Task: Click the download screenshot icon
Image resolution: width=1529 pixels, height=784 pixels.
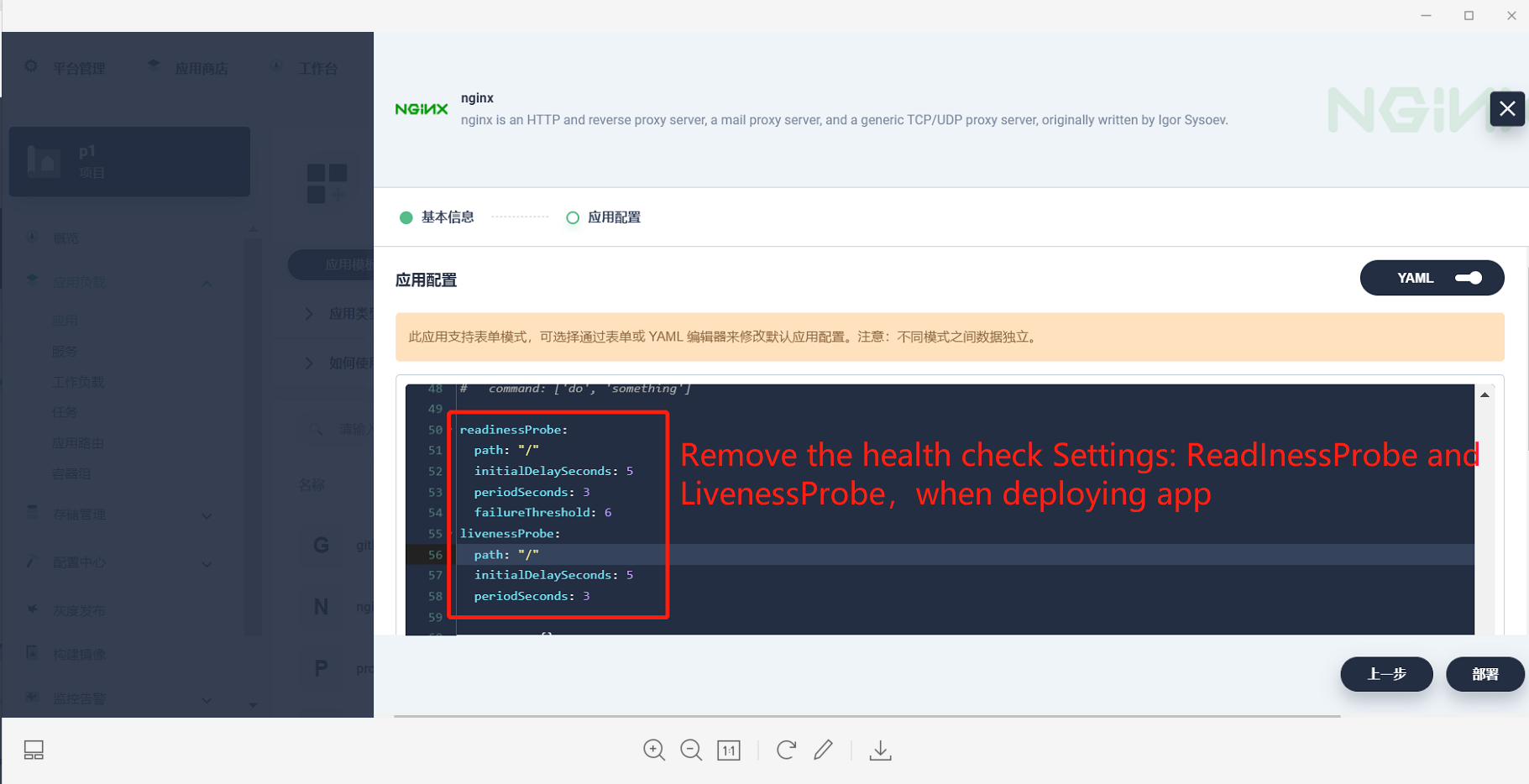Action: [880, 750]
